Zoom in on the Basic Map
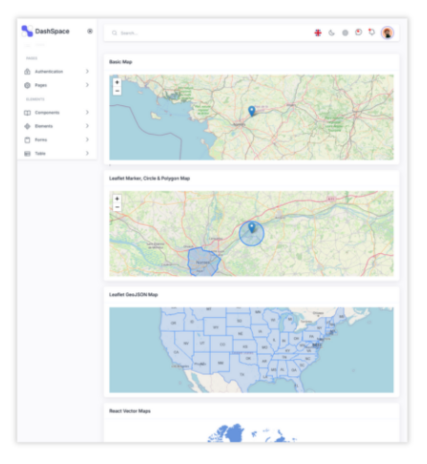This screenshot has width=427, height=464. [x=117, y=82]
